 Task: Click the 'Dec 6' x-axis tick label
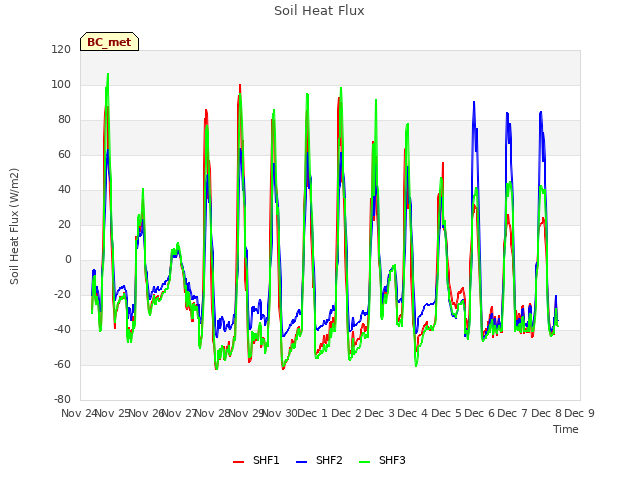tap(479, 413)
